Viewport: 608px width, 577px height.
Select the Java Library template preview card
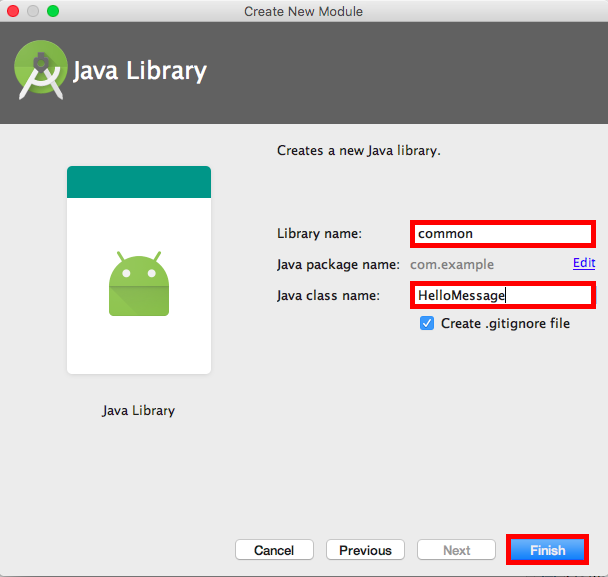tap(138, 270)
